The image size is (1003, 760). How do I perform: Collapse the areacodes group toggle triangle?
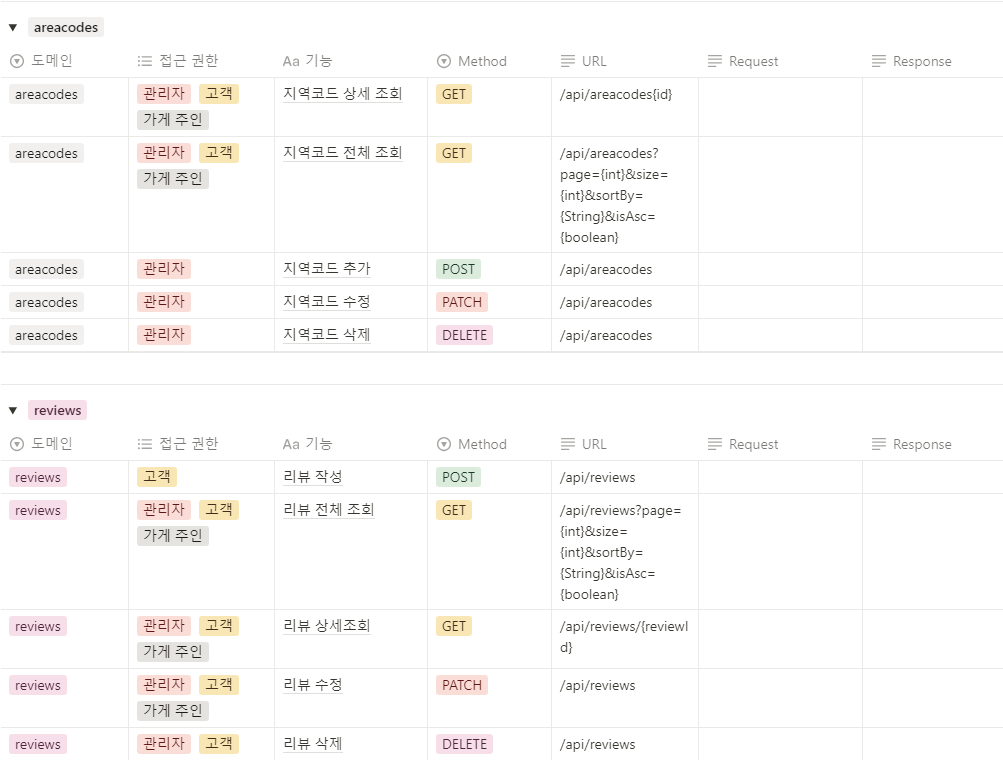pyautogui.click(x=13, y=28)
